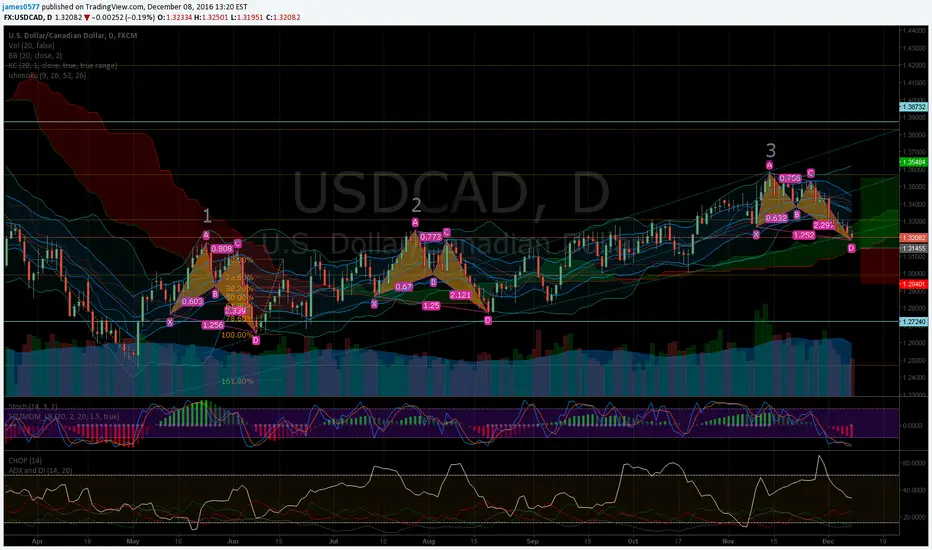The image size is (932, 550).
Task: Select the pattern number 1 text label
Action: pos(207,215)
